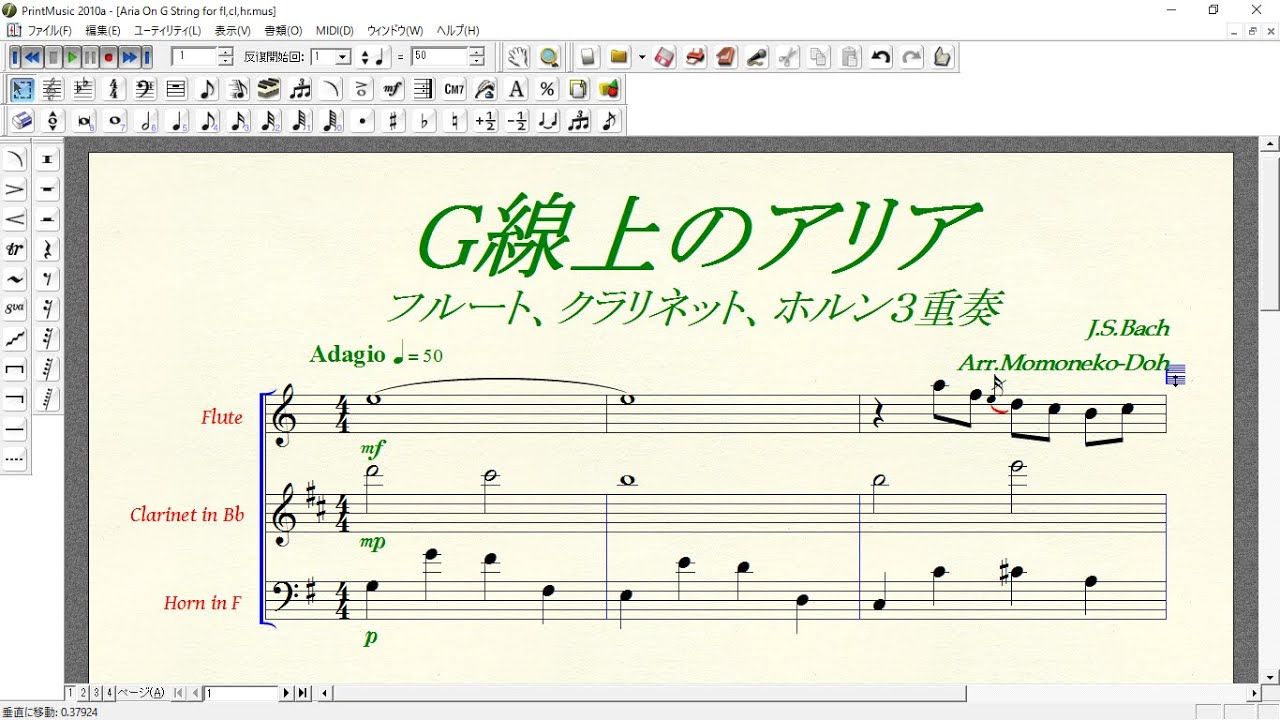This screenshot has width=1280, height=720.
Task: Select the 8va Smart Shape tool
Action: 15,309
